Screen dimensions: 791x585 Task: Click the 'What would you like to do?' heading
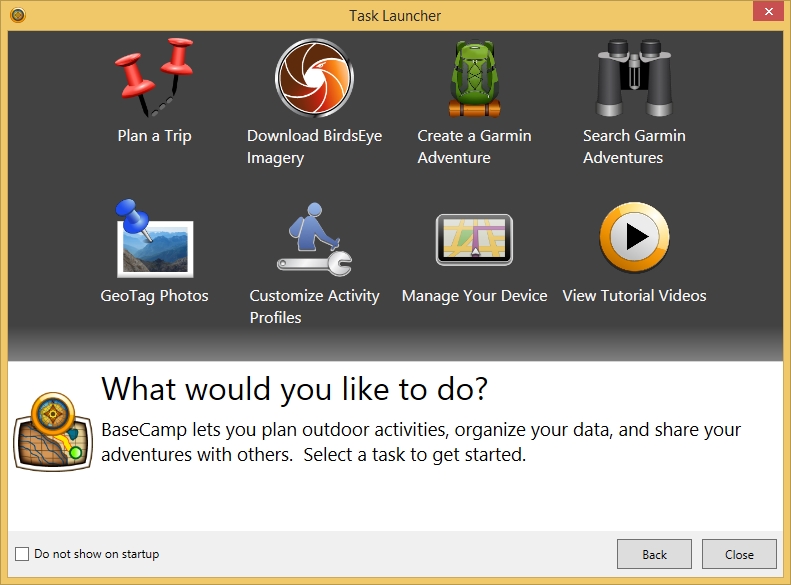[295, 389]
